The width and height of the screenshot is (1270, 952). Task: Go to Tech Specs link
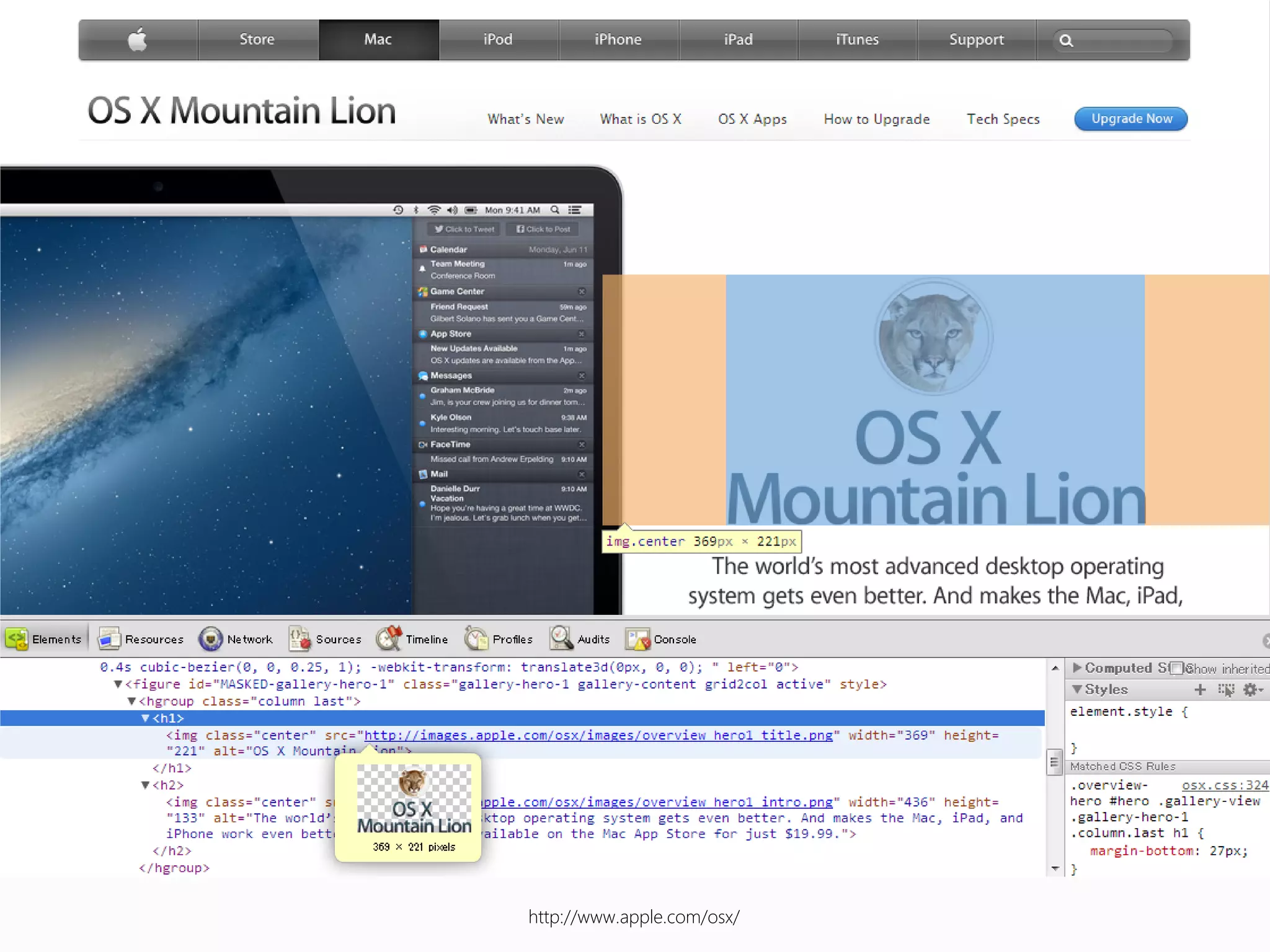1003,119
